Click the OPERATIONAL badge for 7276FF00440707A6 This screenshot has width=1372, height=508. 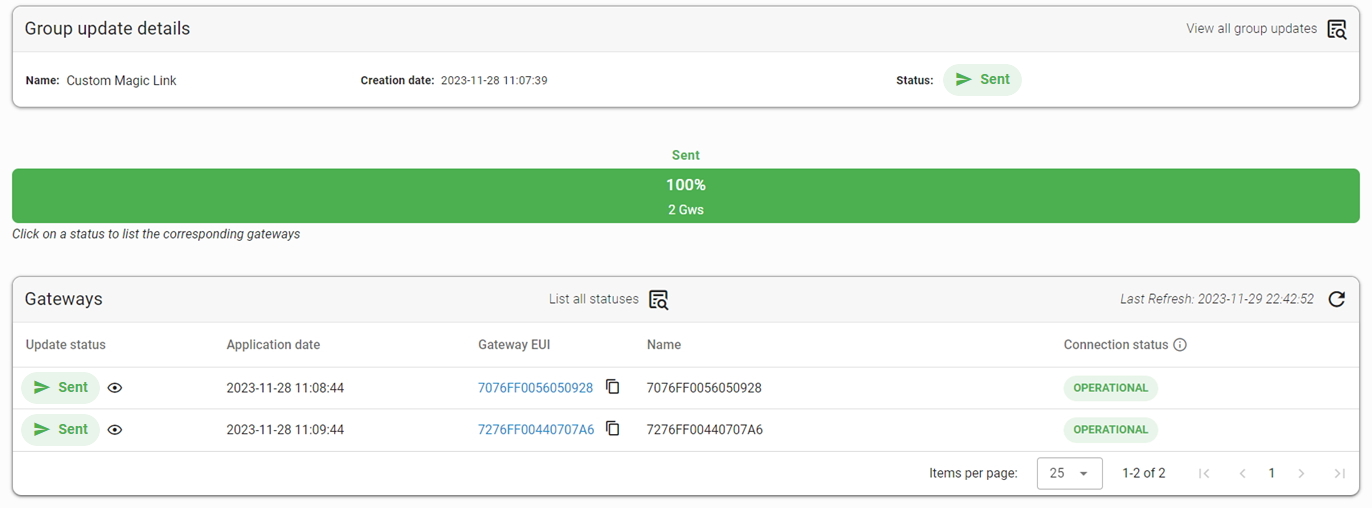1110,430
